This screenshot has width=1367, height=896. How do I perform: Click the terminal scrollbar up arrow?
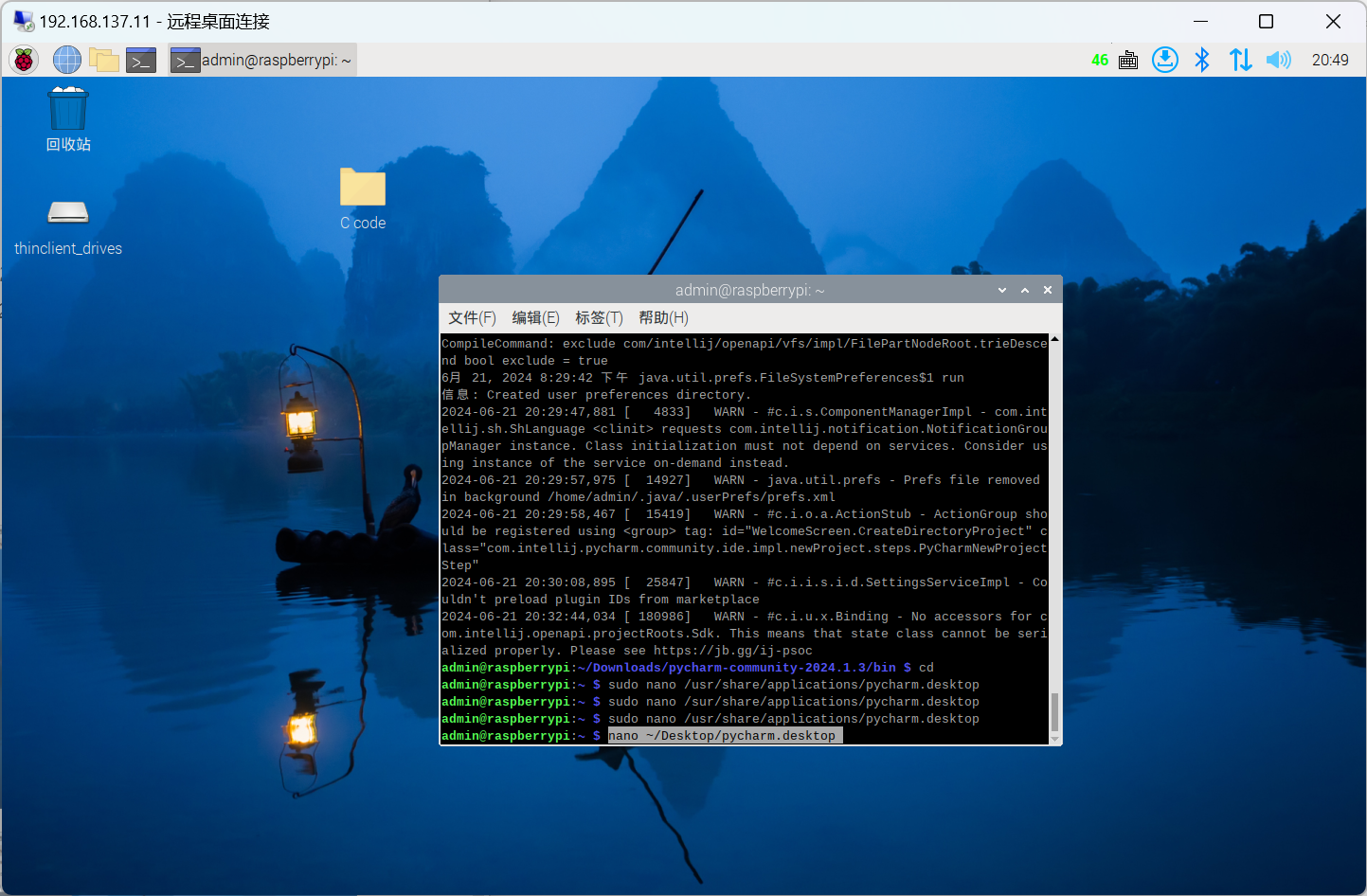(1054, 339)
